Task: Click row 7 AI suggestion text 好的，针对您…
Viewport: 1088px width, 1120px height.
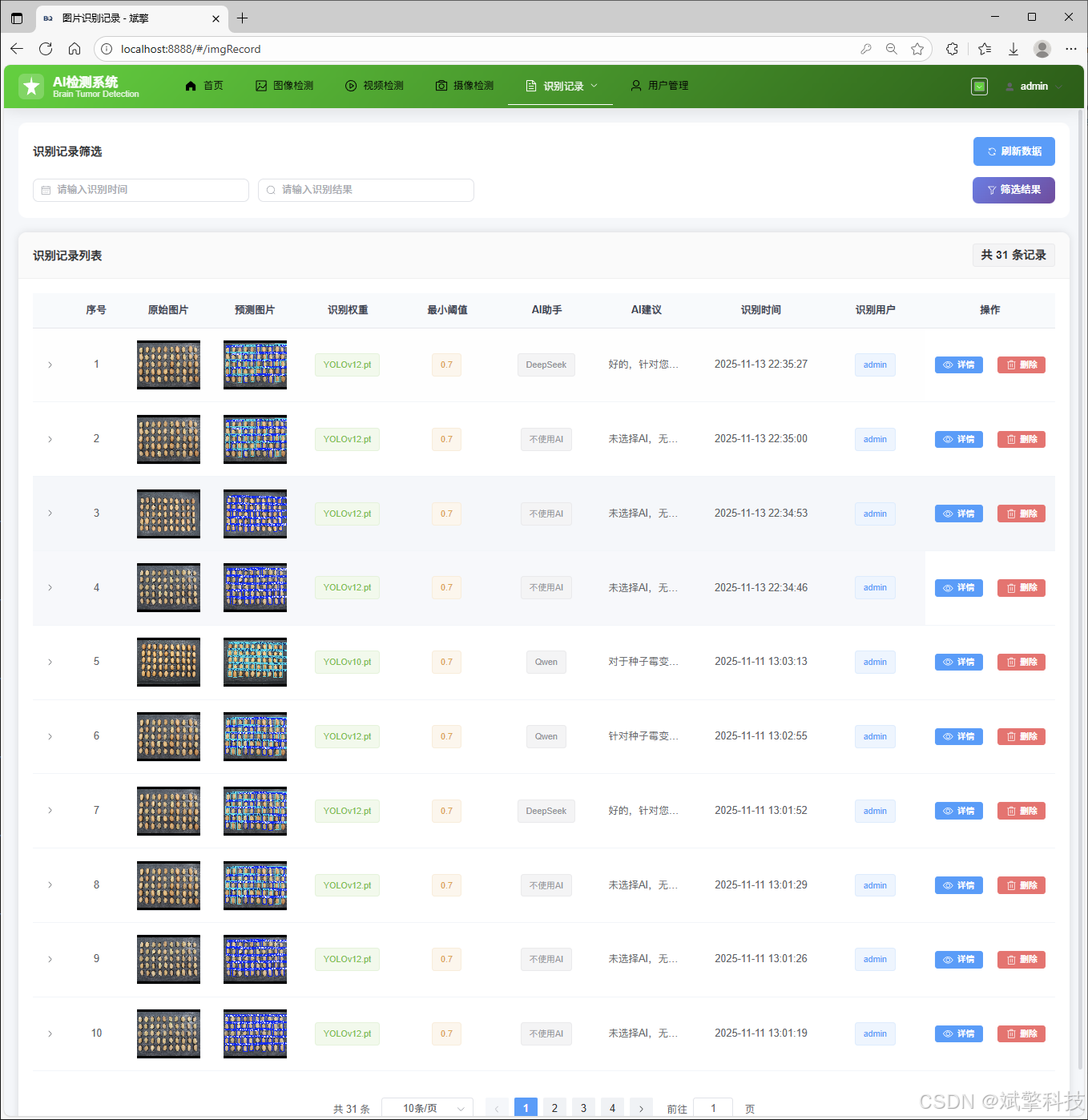Action: (643, 811)
